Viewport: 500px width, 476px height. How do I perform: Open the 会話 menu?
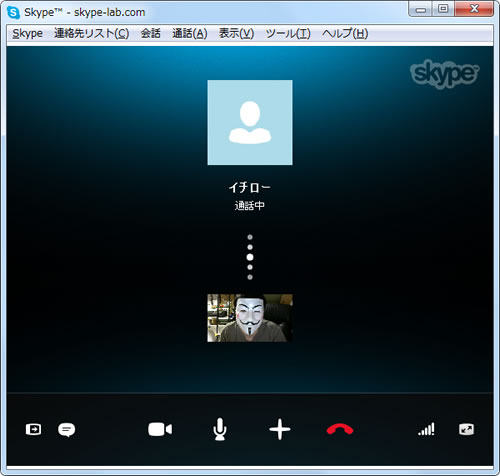pos(150,33)
